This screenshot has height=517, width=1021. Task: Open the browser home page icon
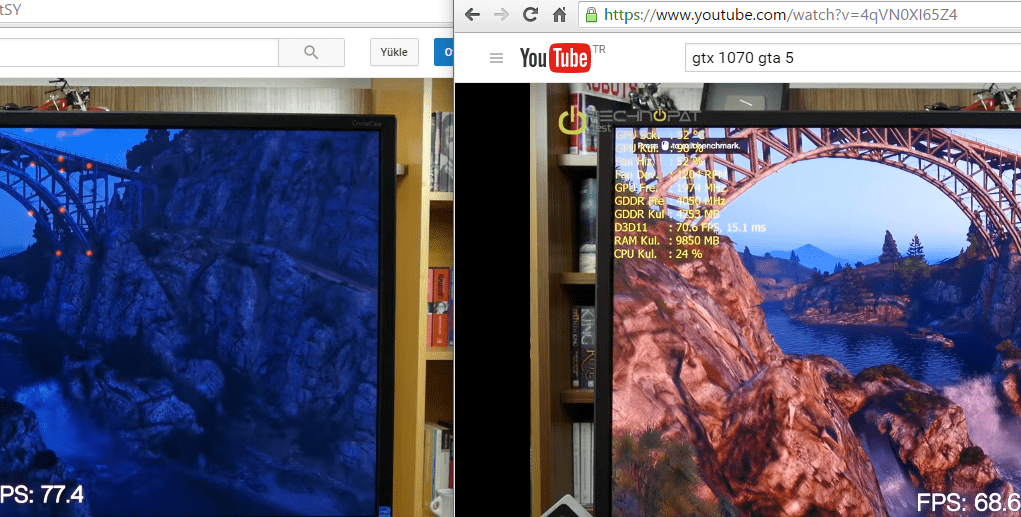click(x=559, y=14)
